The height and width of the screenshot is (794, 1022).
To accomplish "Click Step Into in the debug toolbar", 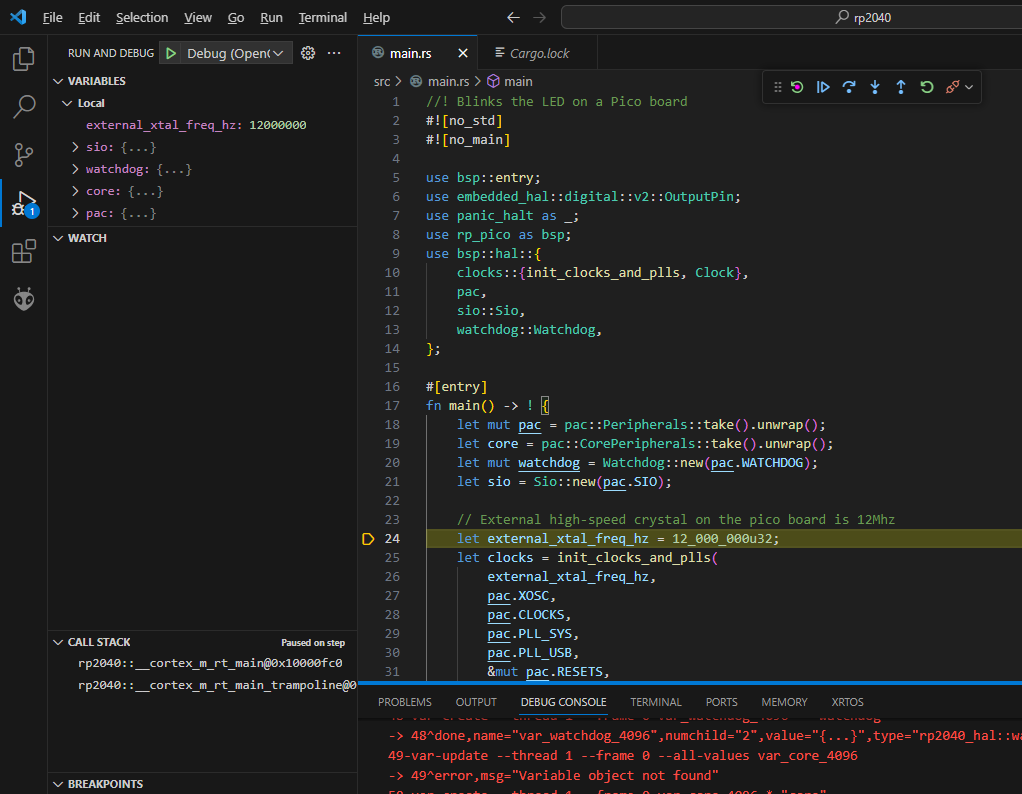I will coord(875,87).
